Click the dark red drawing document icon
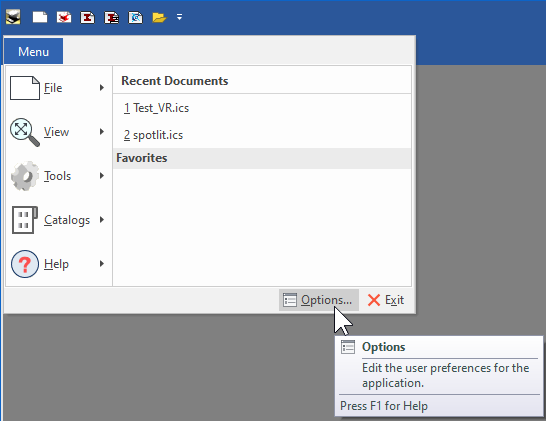 [88, 17]
